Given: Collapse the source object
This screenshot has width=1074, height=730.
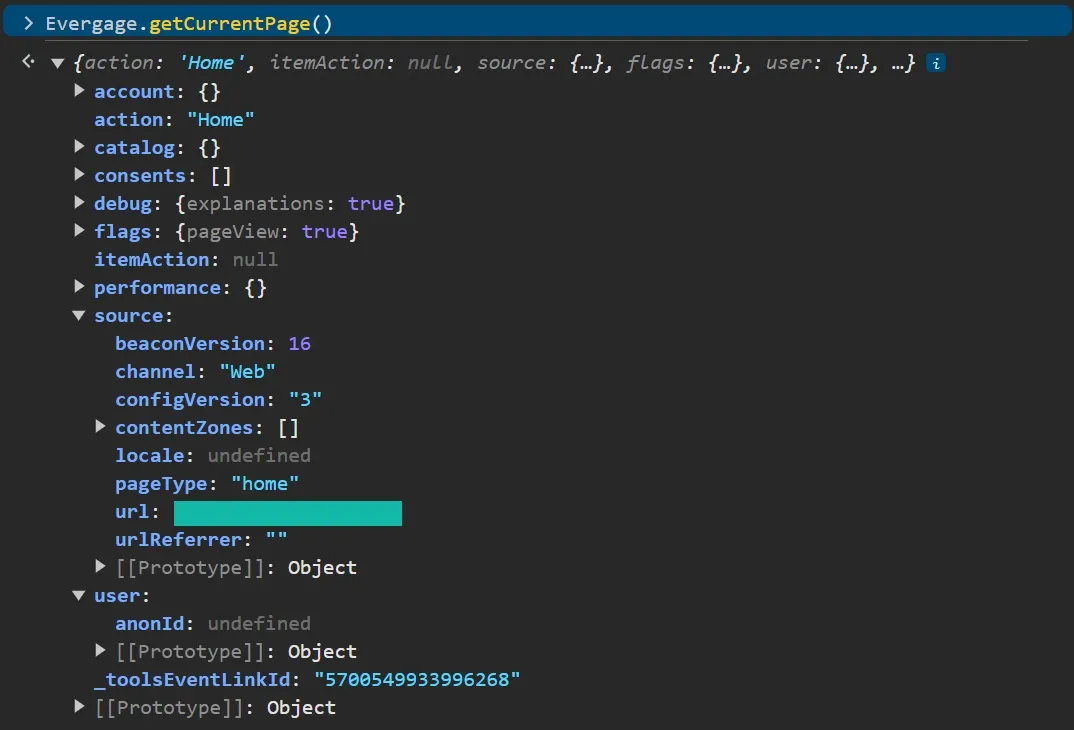Looking at the screenshot, I should [x=80, y=315].
